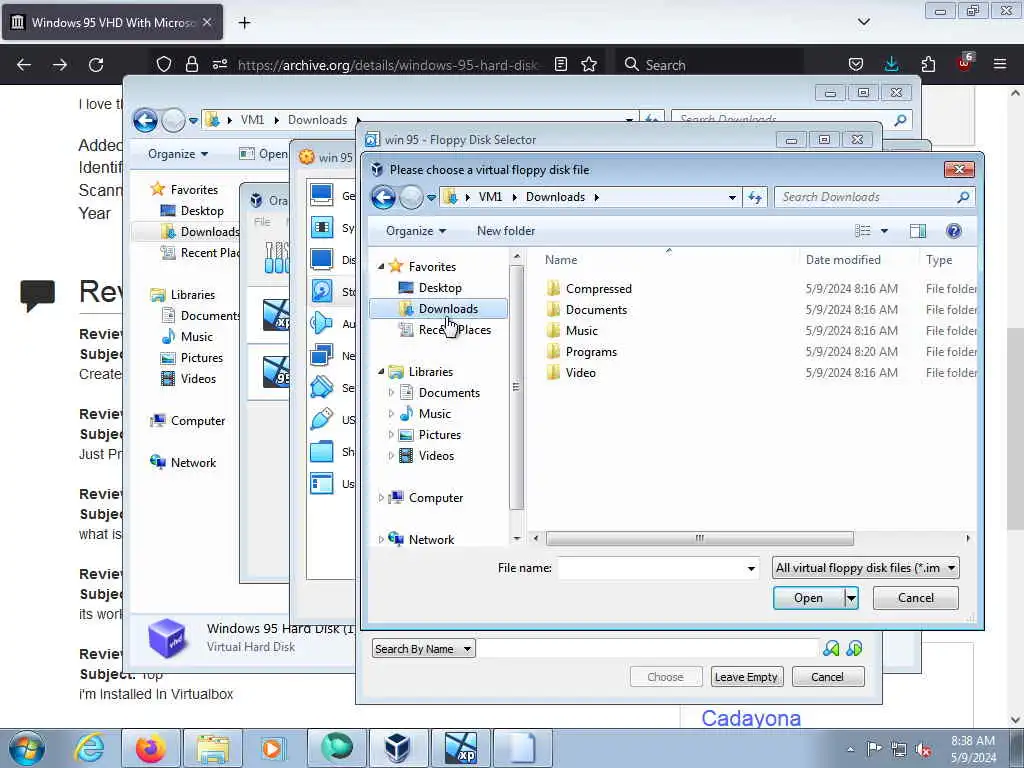
Task: Click the back arrow in floppy file dialog
Action: click(383, 197)
